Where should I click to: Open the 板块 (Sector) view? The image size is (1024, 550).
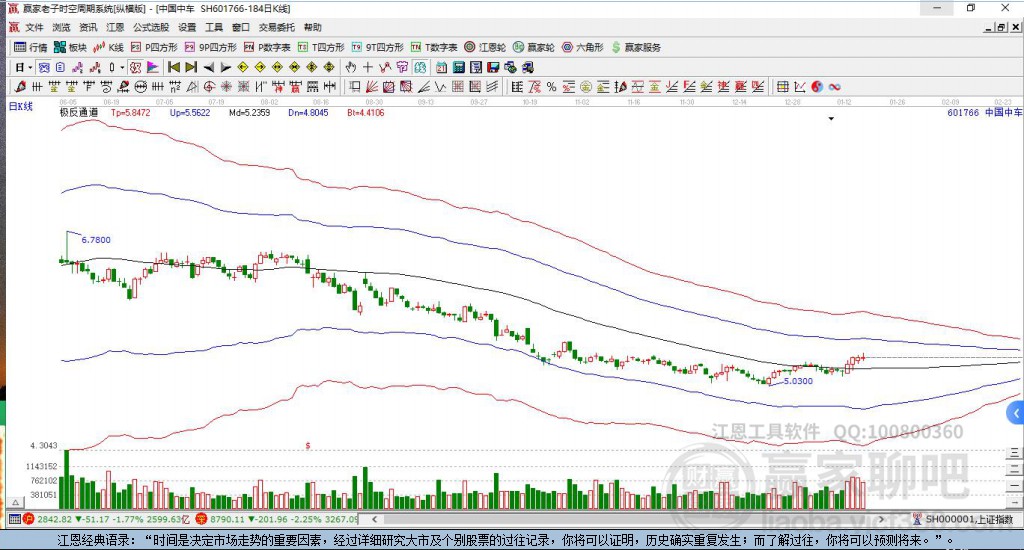(72, 47)
